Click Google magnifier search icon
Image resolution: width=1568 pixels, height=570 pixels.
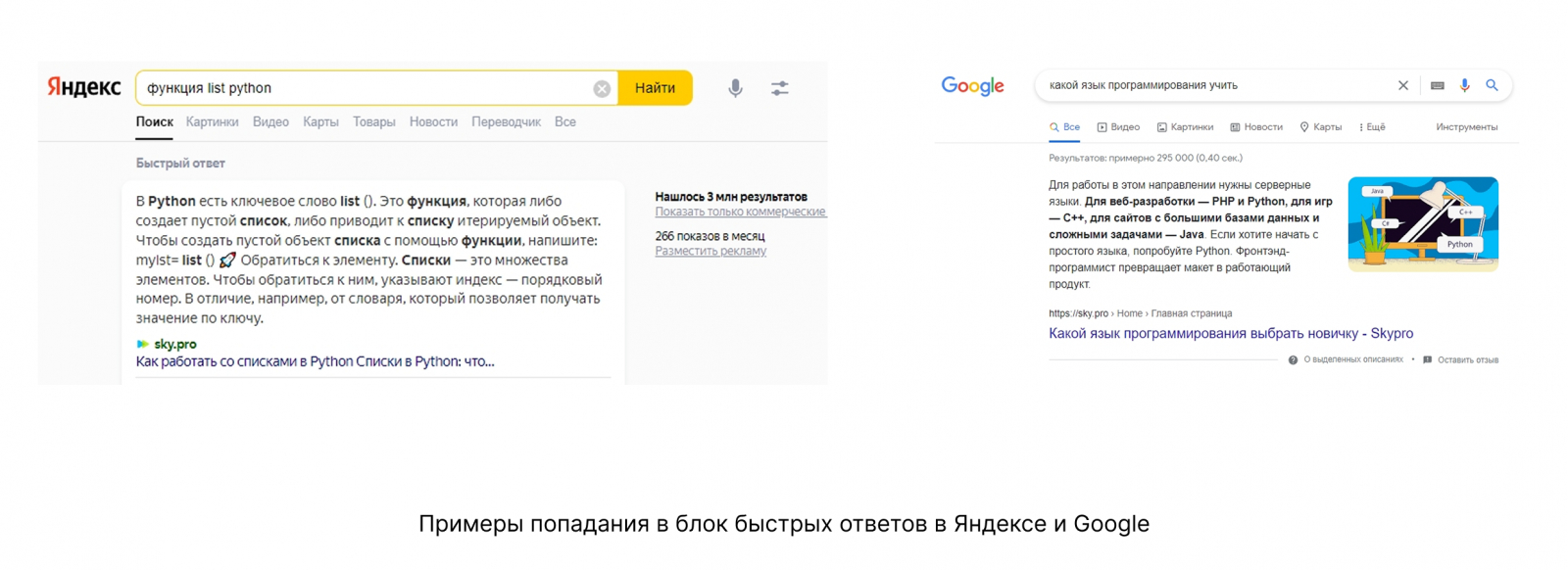pos(1492,85)
